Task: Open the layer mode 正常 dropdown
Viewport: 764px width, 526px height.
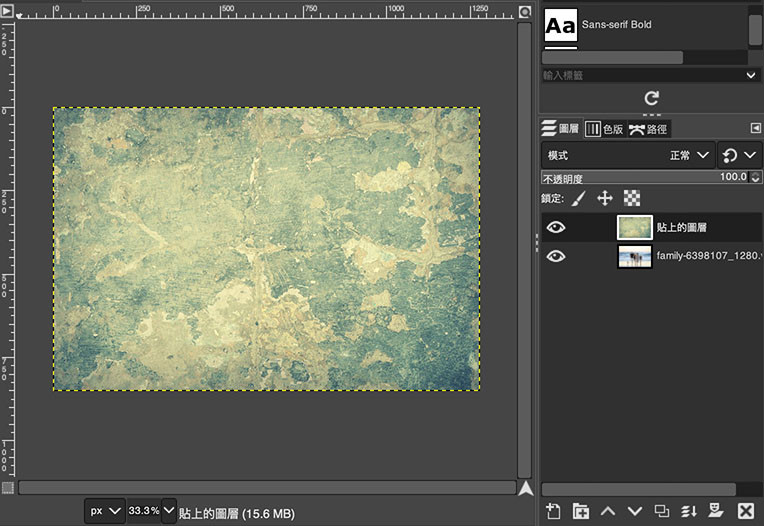Action: click(628, 155)
